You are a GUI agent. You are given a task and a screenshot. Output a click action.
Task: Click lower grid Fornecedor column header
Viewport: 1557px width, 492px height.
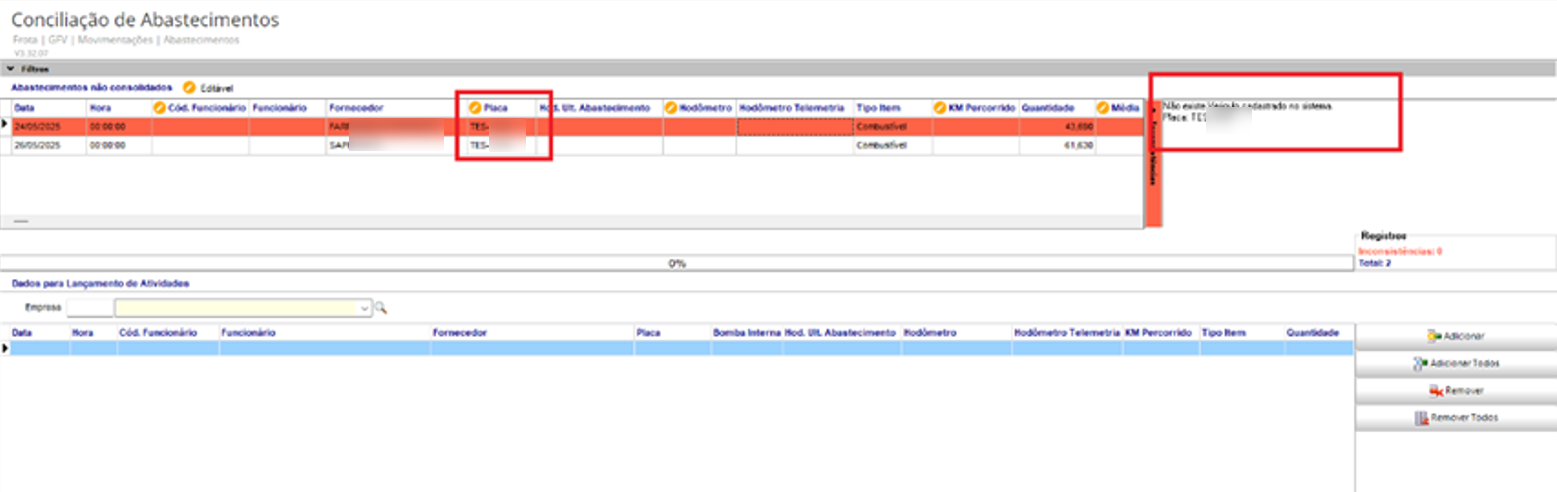click(532, 332)
